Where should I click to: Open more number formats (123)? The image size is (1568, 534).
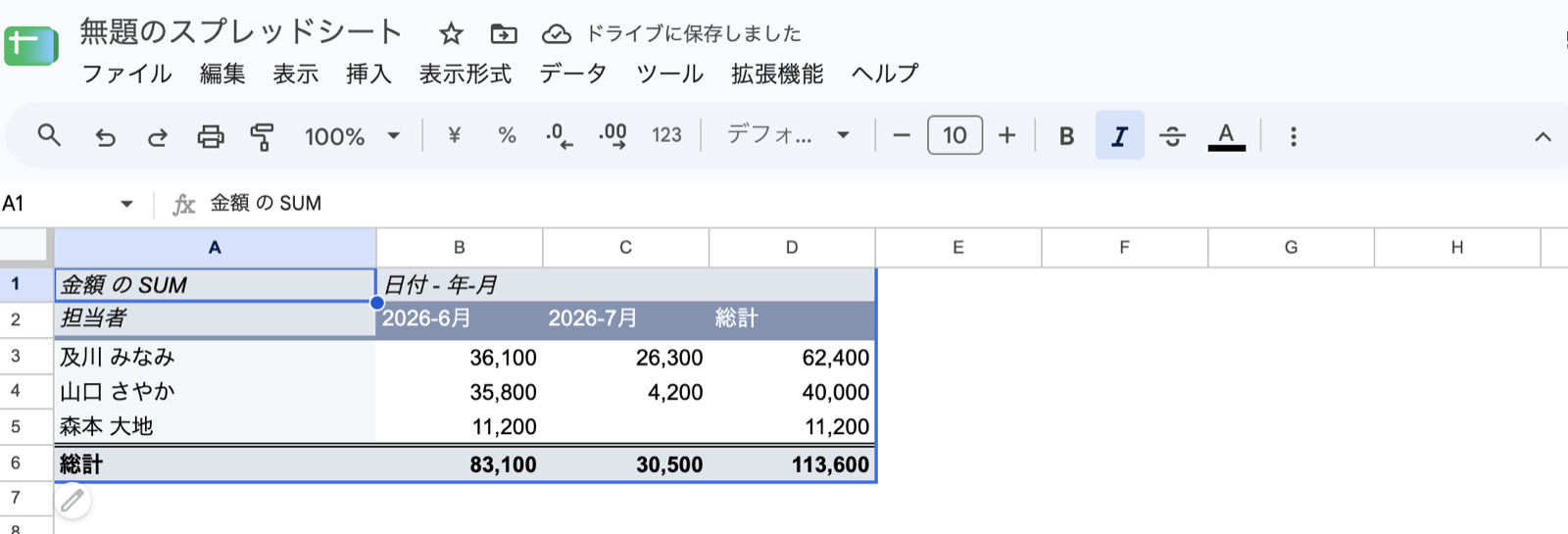click(666, 135)
